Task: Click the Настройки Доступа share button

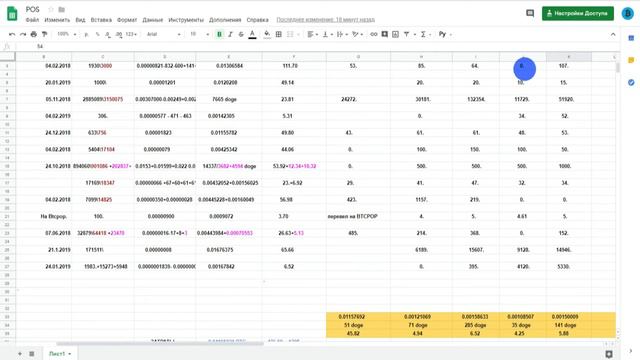Action: [578, 13]
